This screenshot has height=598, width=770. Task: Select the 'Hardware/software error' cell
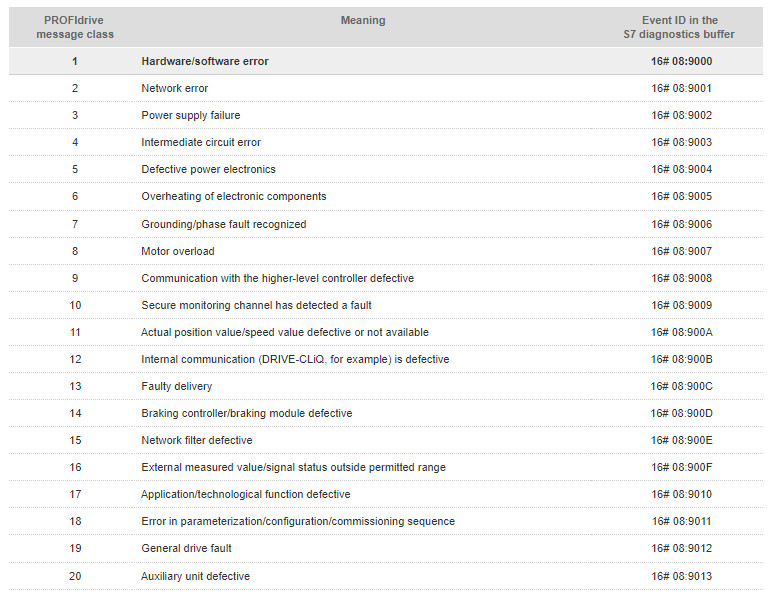205,61
